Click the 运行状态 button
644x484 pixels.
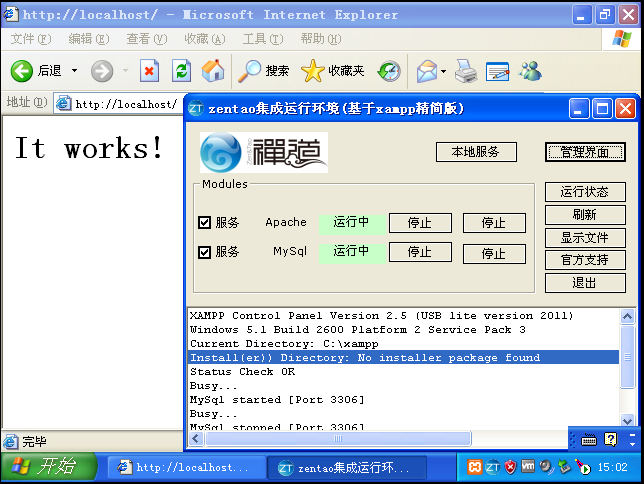pos(585,192)
